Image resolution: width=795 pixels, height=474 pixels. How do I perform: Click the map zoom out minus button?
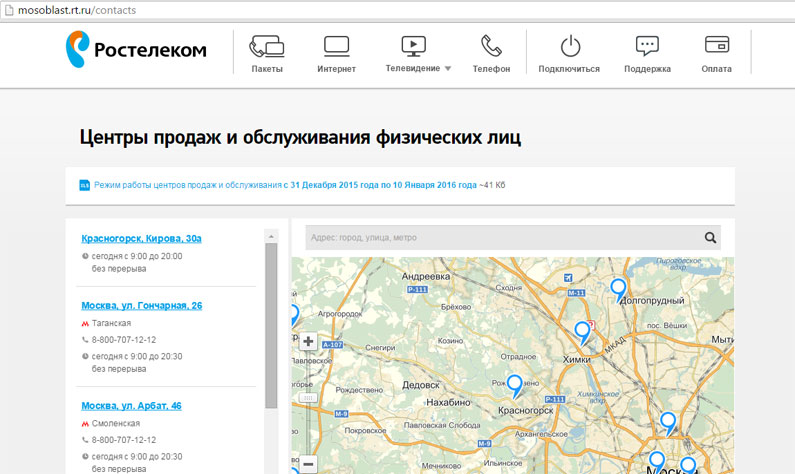[x=308, y=464]
